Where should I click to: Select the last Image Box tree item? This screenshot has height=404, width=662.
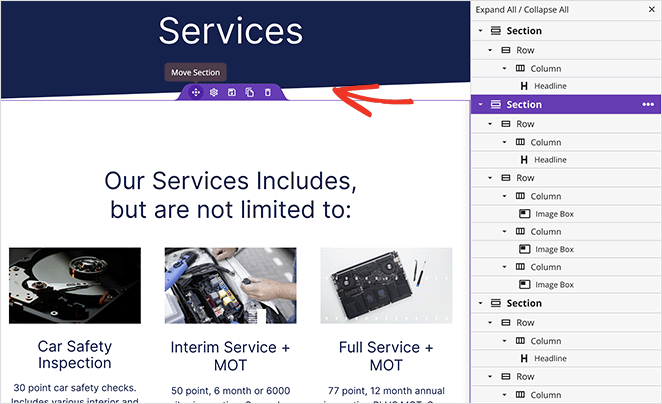pos(554,285)
